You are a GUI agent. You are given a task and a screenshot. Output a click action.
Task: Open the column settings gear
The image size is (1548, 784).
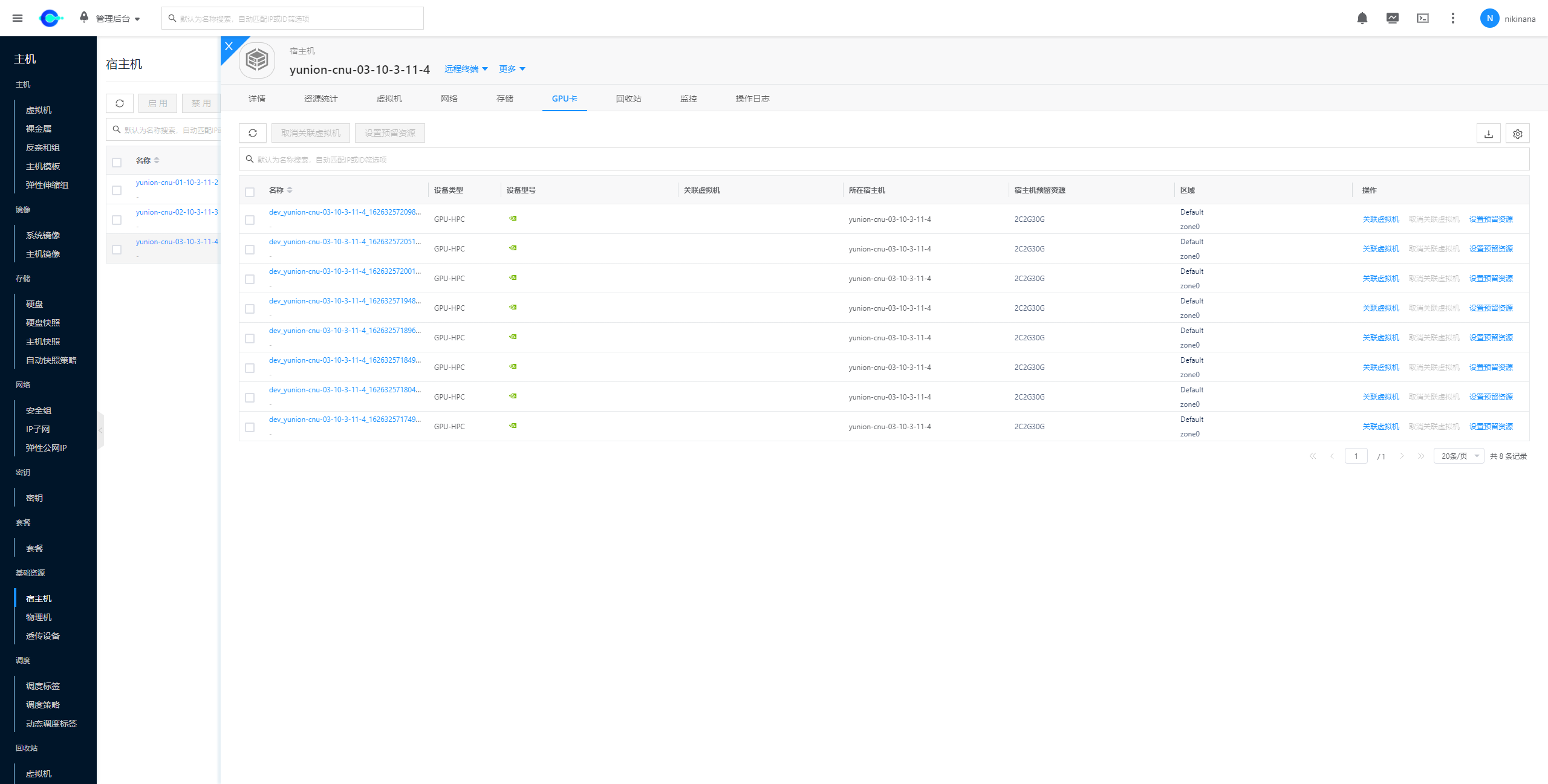pyautogui.click(x=1518, y=133)
